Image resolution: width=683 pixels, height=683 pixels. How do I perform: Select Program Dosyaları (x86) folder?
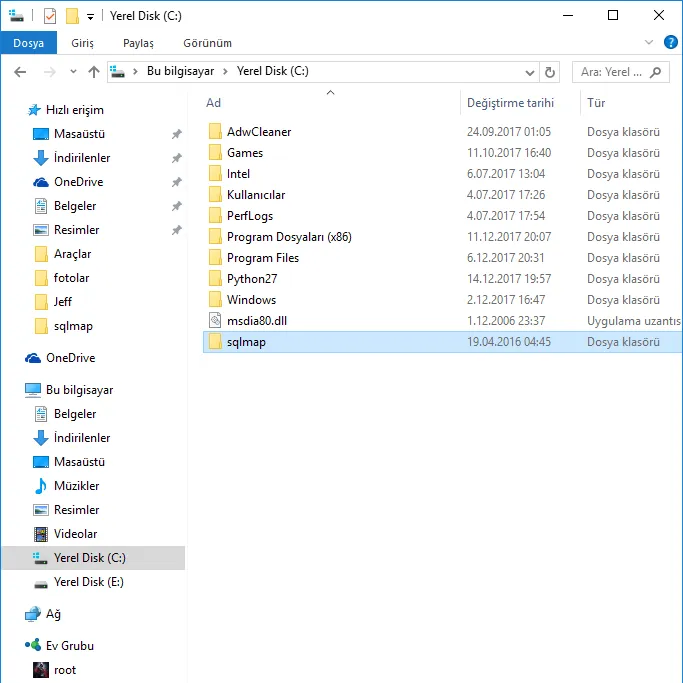click(289, 237)
